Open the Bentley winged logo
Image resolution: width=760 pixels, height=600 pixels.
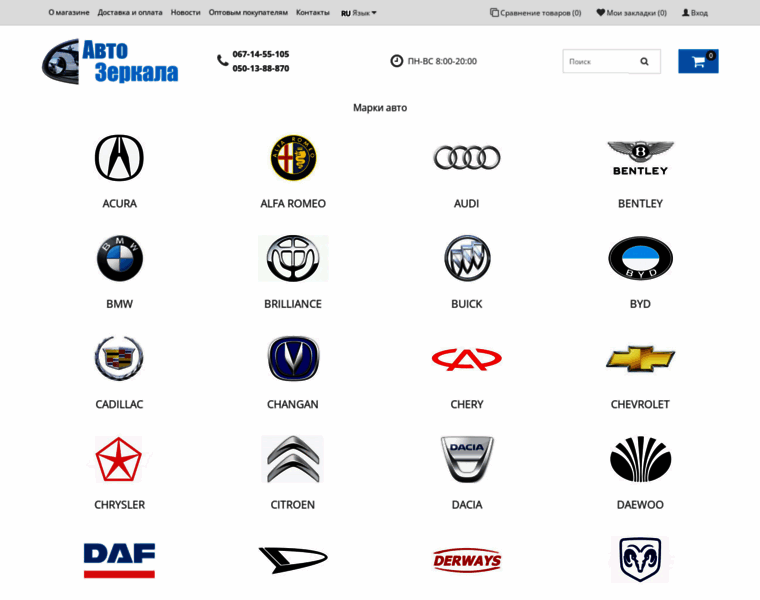pos(640,158)
